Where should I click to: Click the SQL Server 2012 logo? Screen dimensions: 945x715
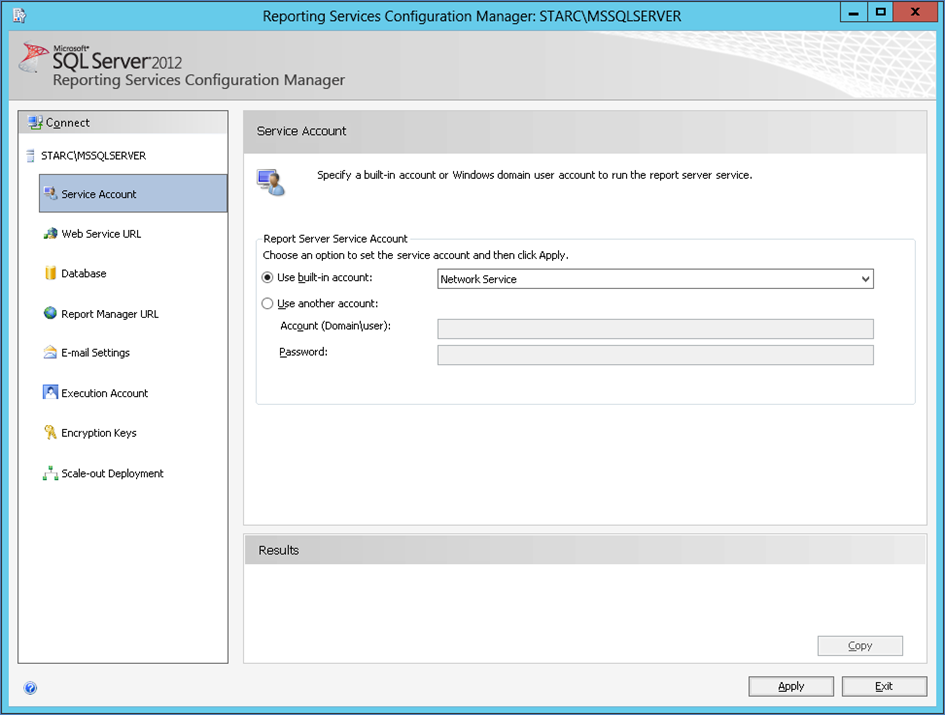pyautogui.click(x=100, y=58)
